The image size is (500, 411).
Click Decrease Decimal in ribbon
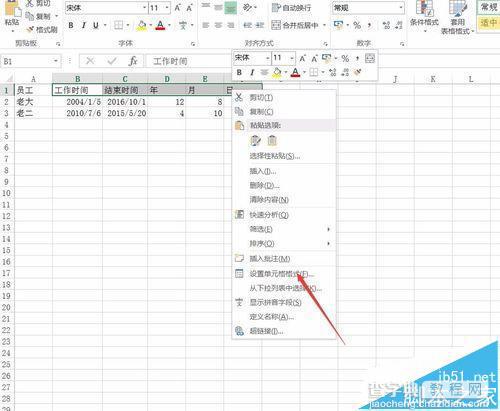point(399,25)
